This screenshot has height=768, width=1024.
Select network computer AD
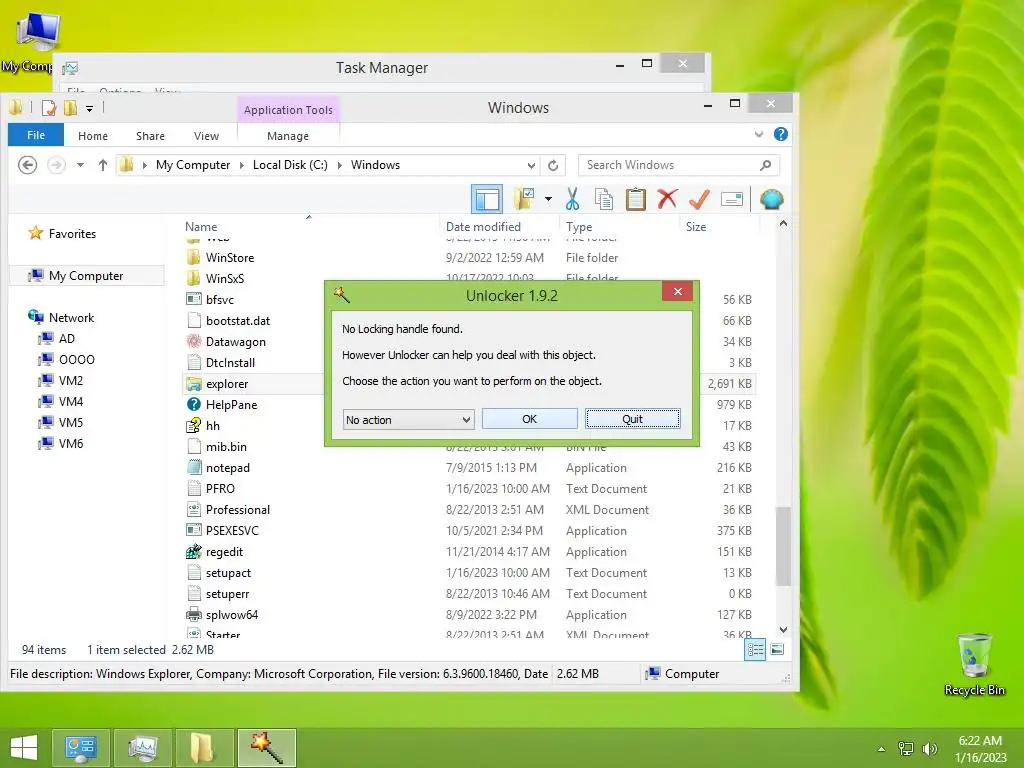(67, 338)
